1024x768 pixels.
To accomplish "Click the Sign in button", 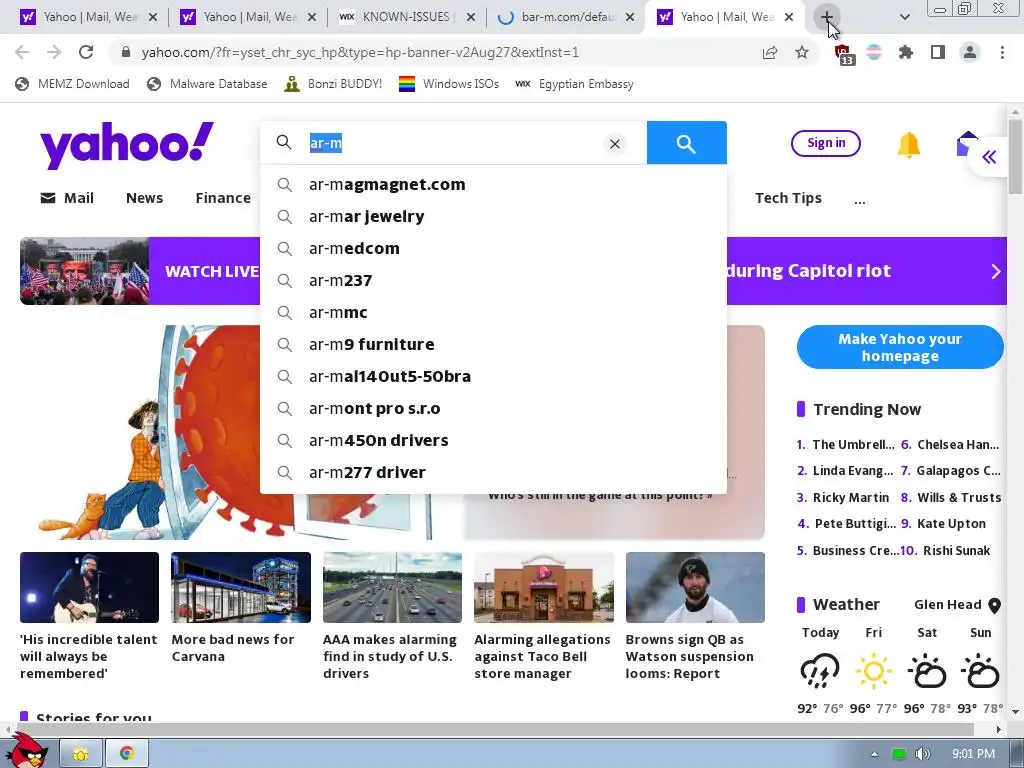I will (x=825, y=143).
